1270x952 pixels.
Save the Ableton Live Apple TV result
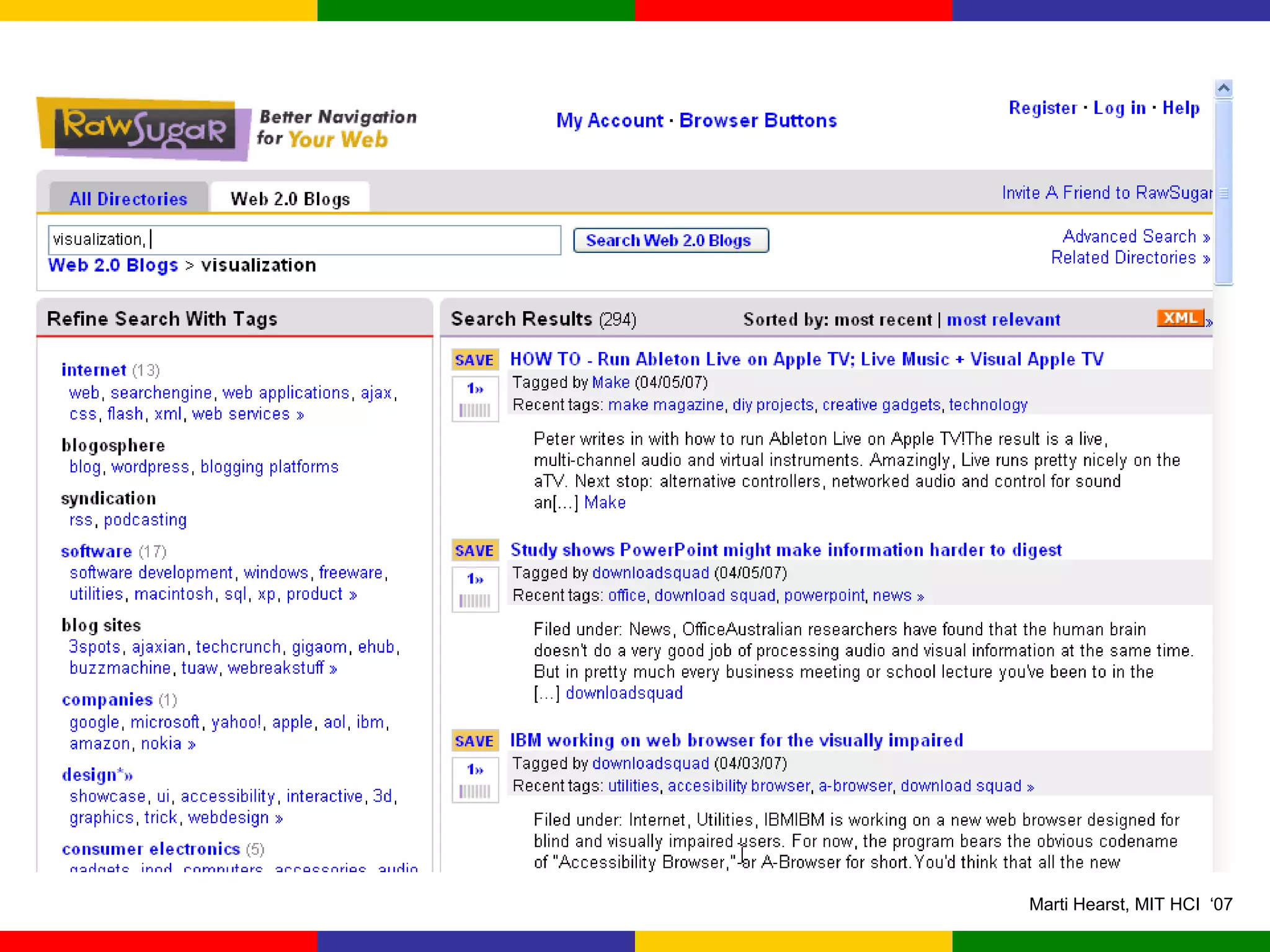point(474,360)
